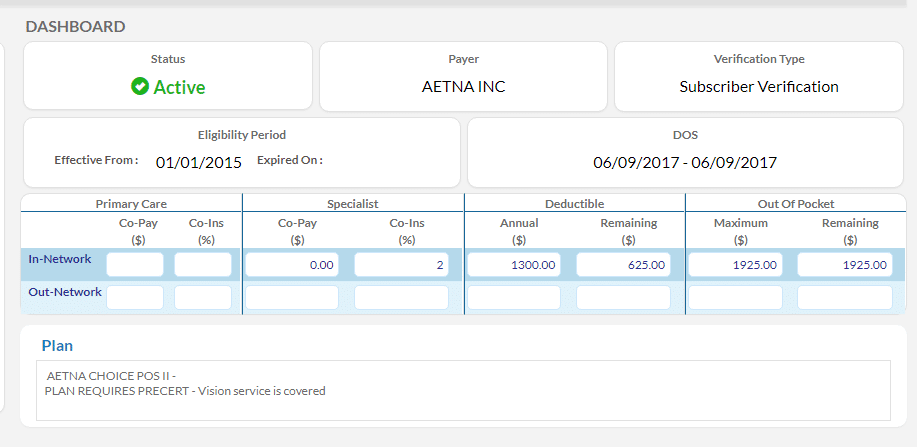Focus Out-Network Specialist Co-Pay field

292,297
